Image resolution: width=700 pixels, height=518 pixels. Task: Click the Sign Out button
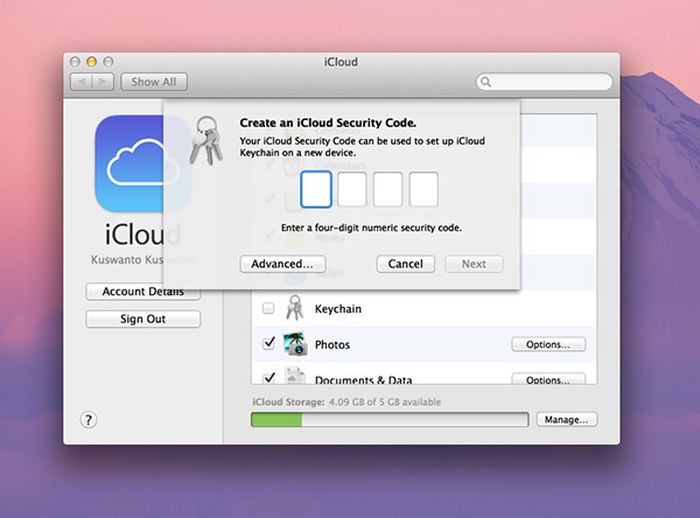[x=143, y=319]
